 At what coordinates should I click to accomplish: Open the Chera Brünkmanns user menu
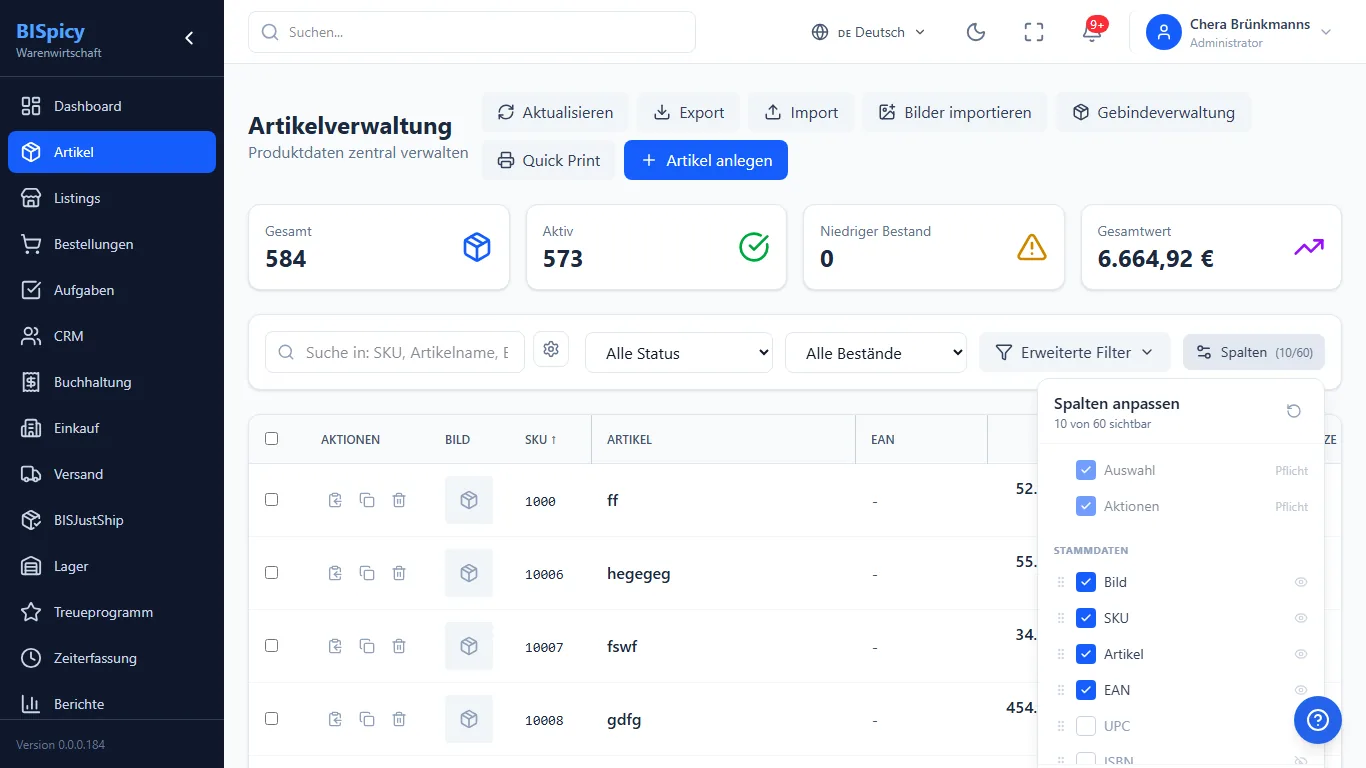click(1240, 32)
